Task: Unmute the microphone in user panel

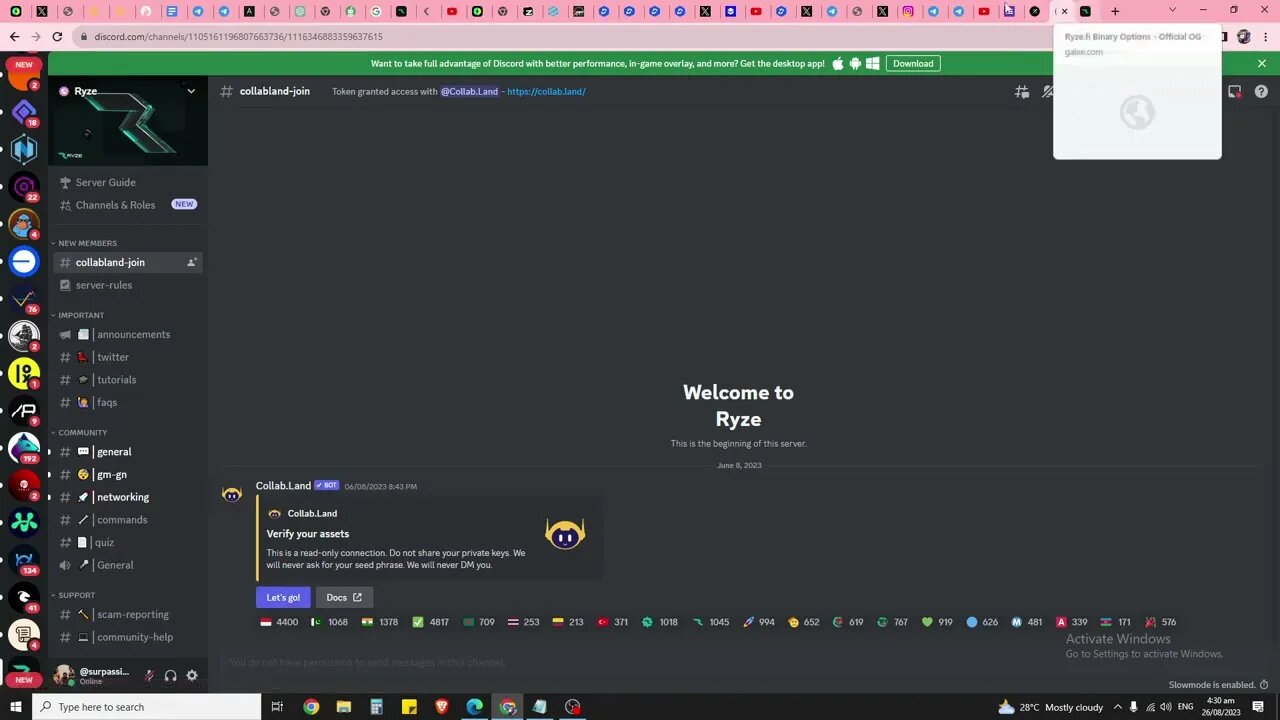Action: tap(148, 676)
